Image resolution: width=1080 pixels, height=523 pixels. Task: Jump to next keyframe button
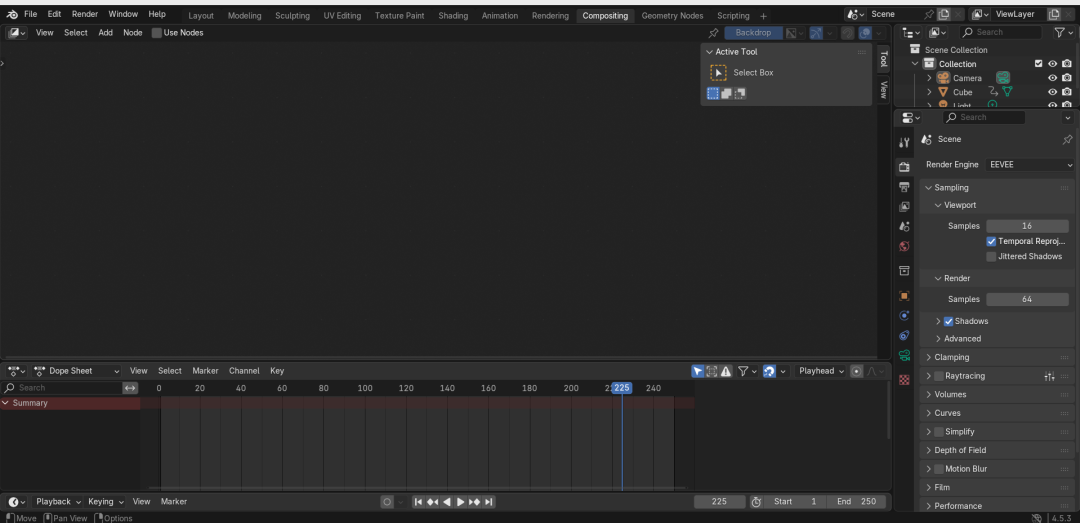tap(475, 502)
